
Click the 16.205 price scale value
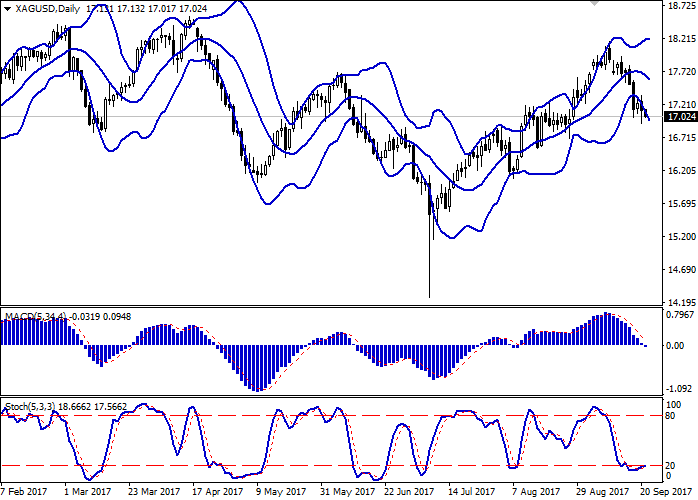click(x=682, y=171)
